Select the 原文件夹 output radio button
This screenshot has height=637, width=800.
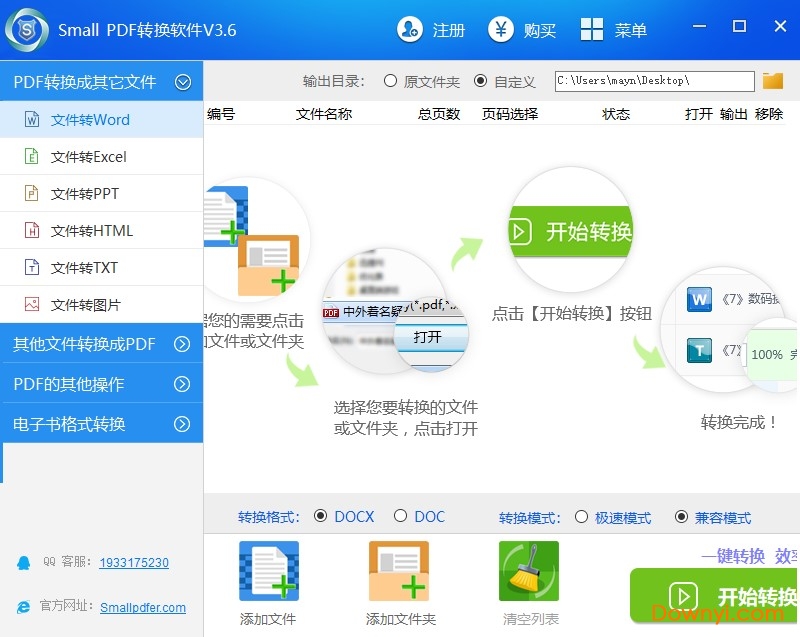click(x=390, y=81)
